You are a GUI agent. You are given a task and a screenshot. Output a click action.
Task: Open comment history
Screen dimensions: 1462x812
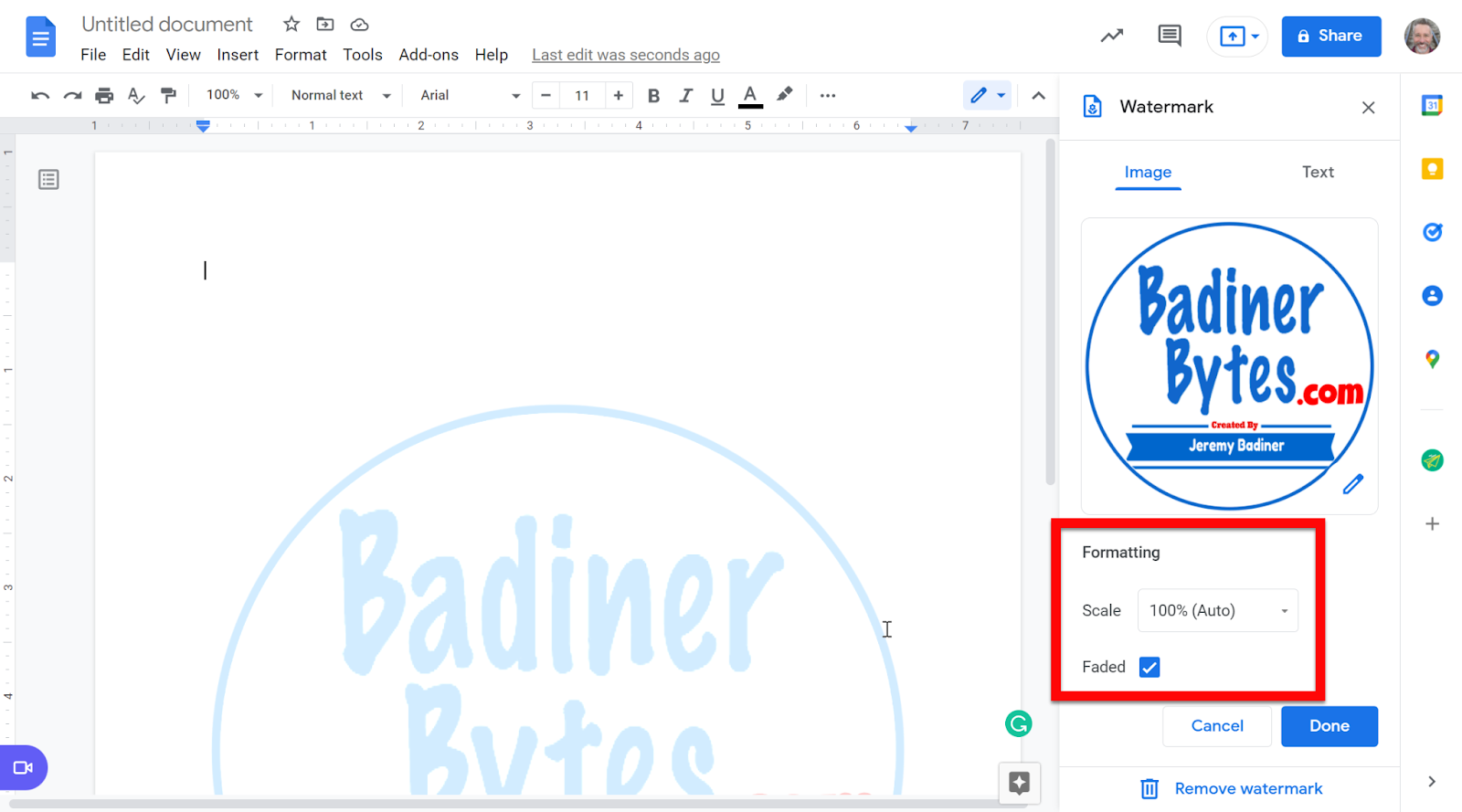tap(1170, 36)
